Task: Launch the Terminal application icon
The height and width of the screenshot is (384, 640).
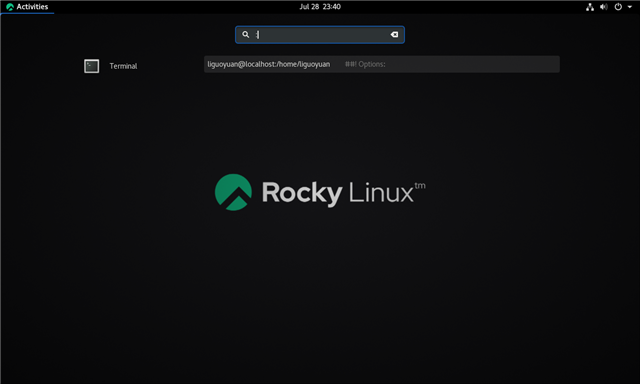Action: click(91, 66)
